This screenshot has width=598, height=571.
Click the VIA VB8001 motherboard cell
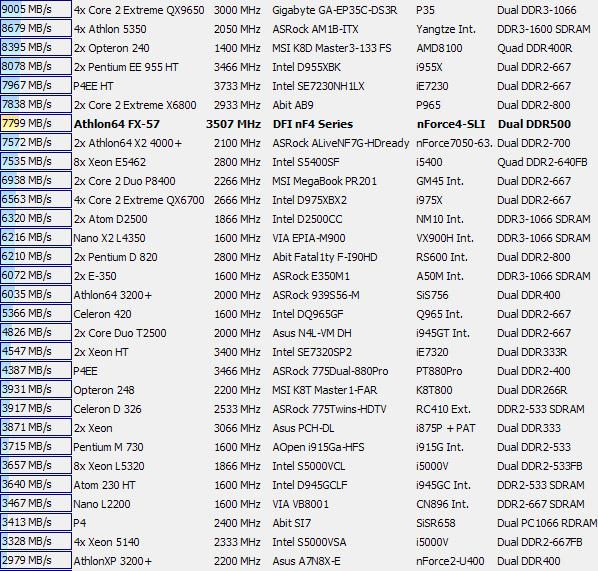(x=300, y=505)
